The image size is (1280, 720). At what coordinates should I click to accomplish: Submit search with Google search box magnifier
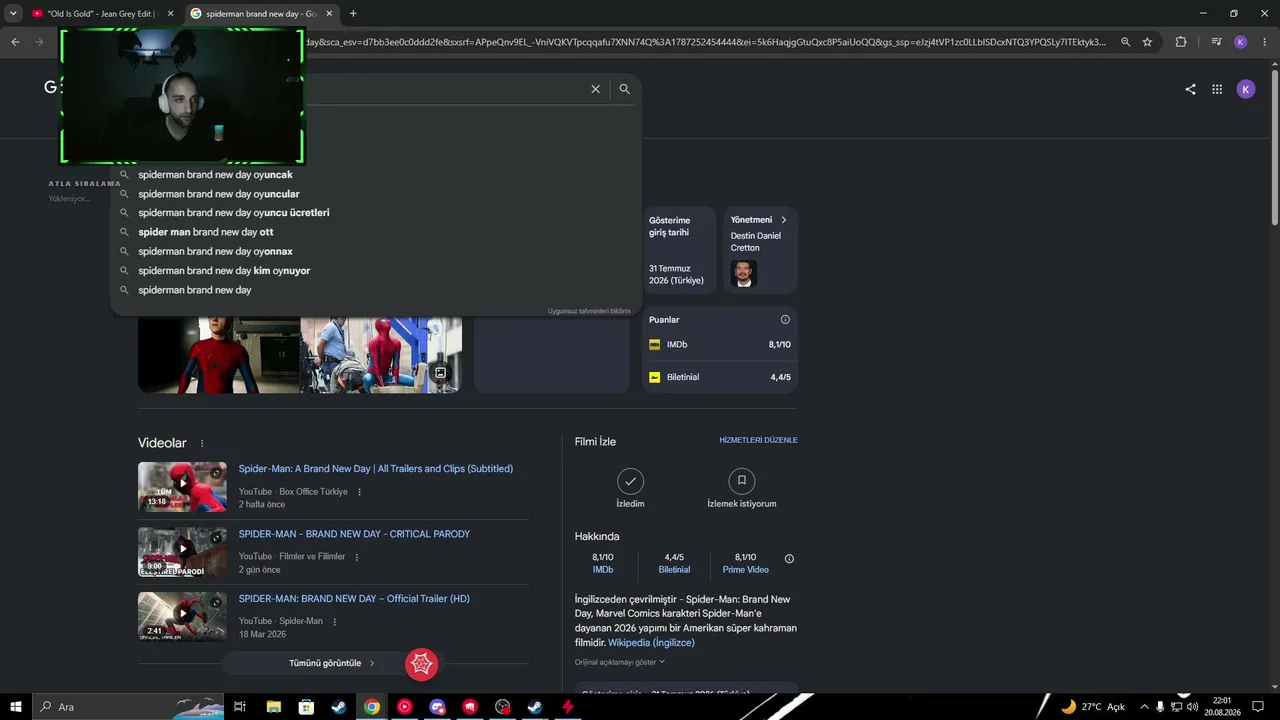pyautogui.click(x=624, y=89)
